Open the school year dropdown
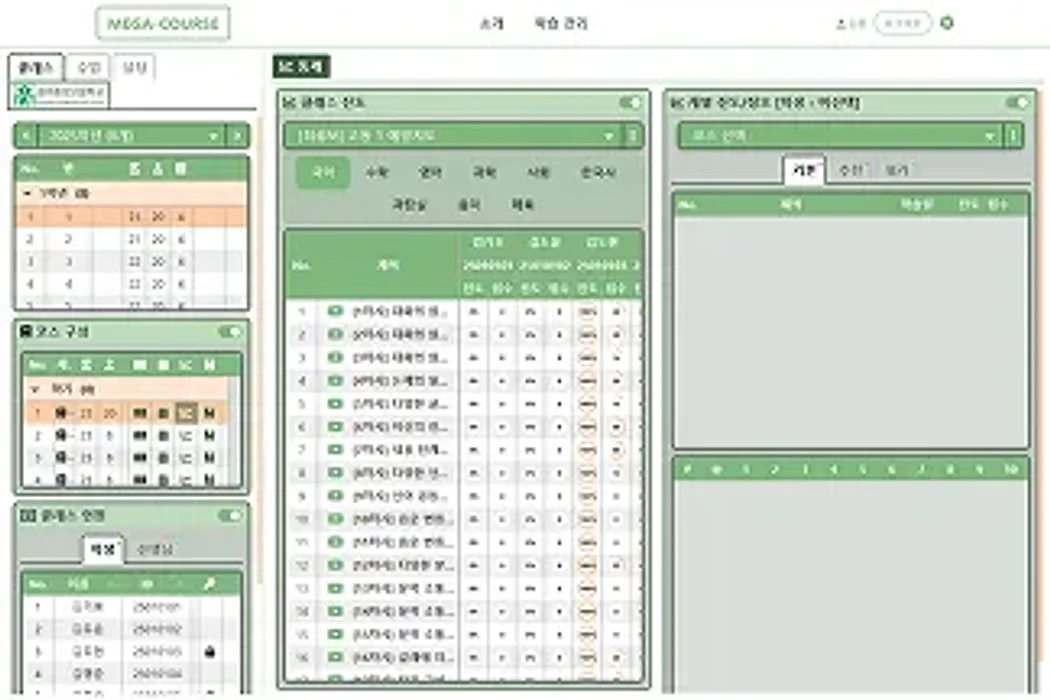 pyautogui.click(x=131, y=136)
